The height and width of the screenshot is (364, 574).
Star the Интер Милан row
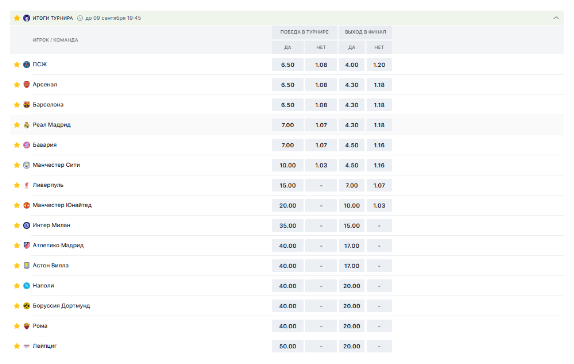coord(17,226)
